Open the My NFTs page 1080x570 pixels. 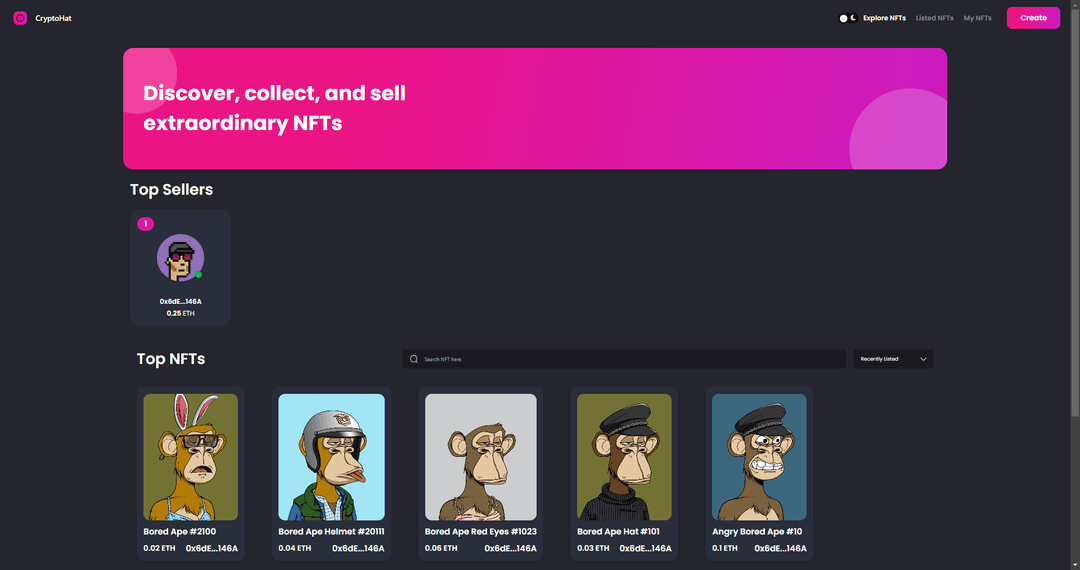[x=977, y=18]
